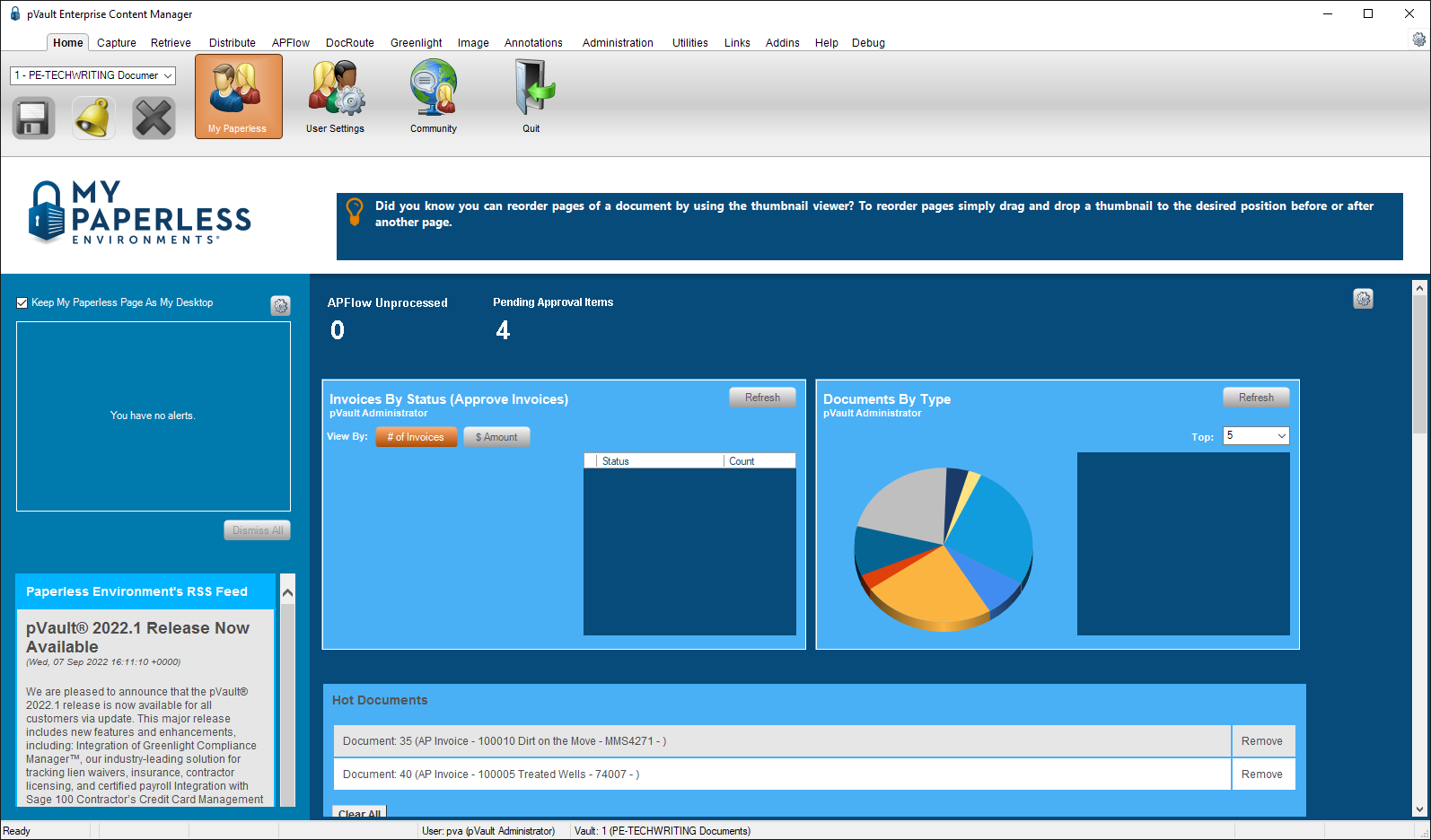Screen dimensions: 1431x840
Task: Open the Annotations tab
Action: click(533, 42)
